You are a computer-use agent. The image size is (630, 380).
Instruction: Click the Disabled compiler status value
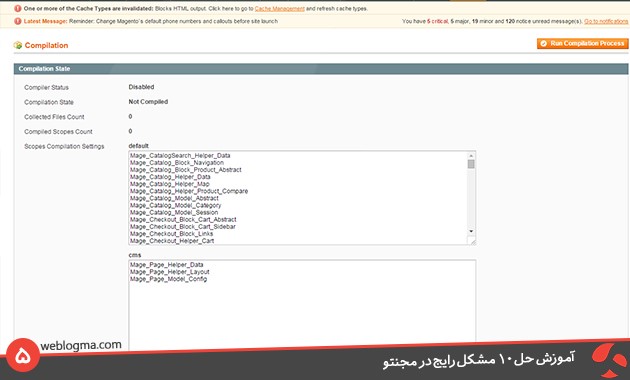[x=141, y=87]
